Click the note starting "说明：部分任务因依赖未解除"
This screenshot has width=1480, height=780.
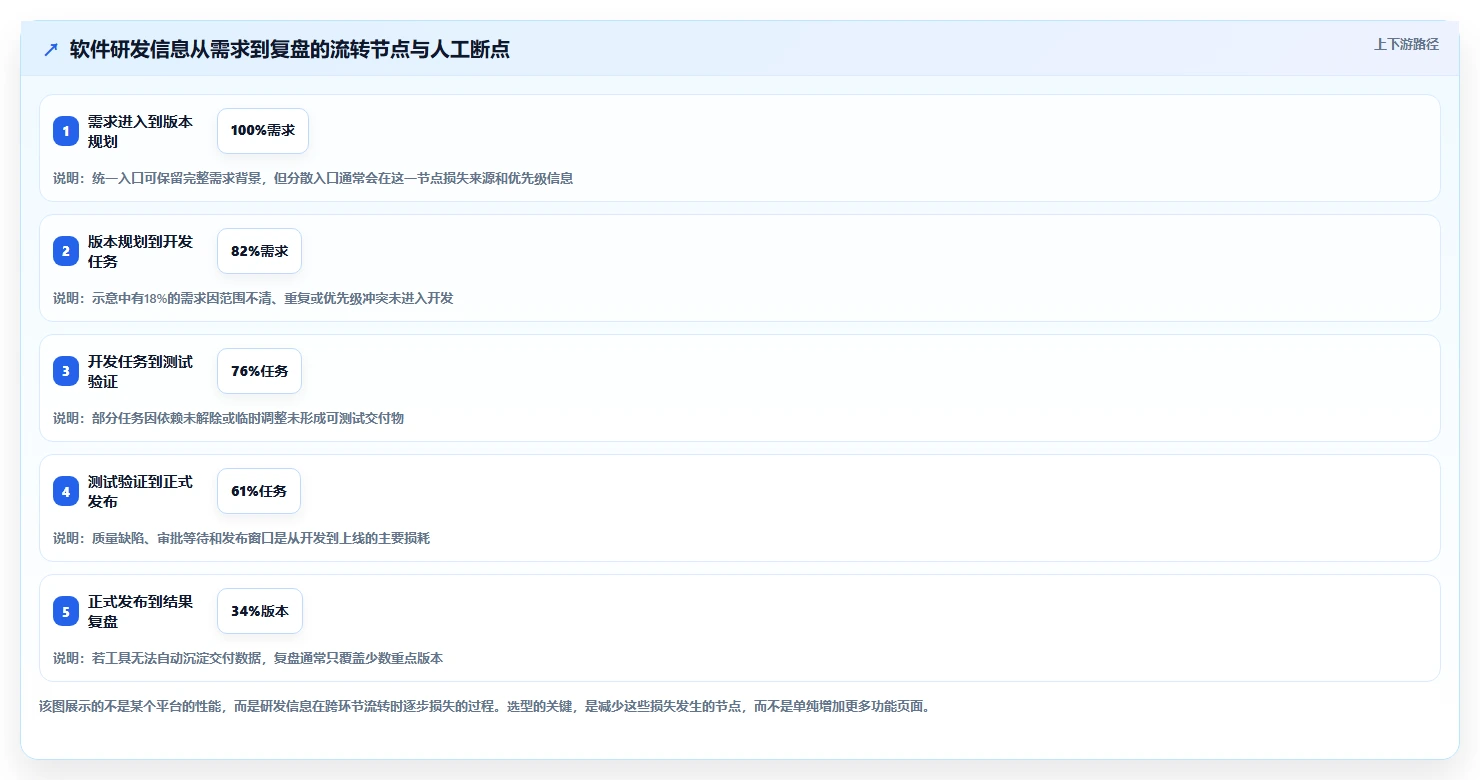[x=228, y=418]
